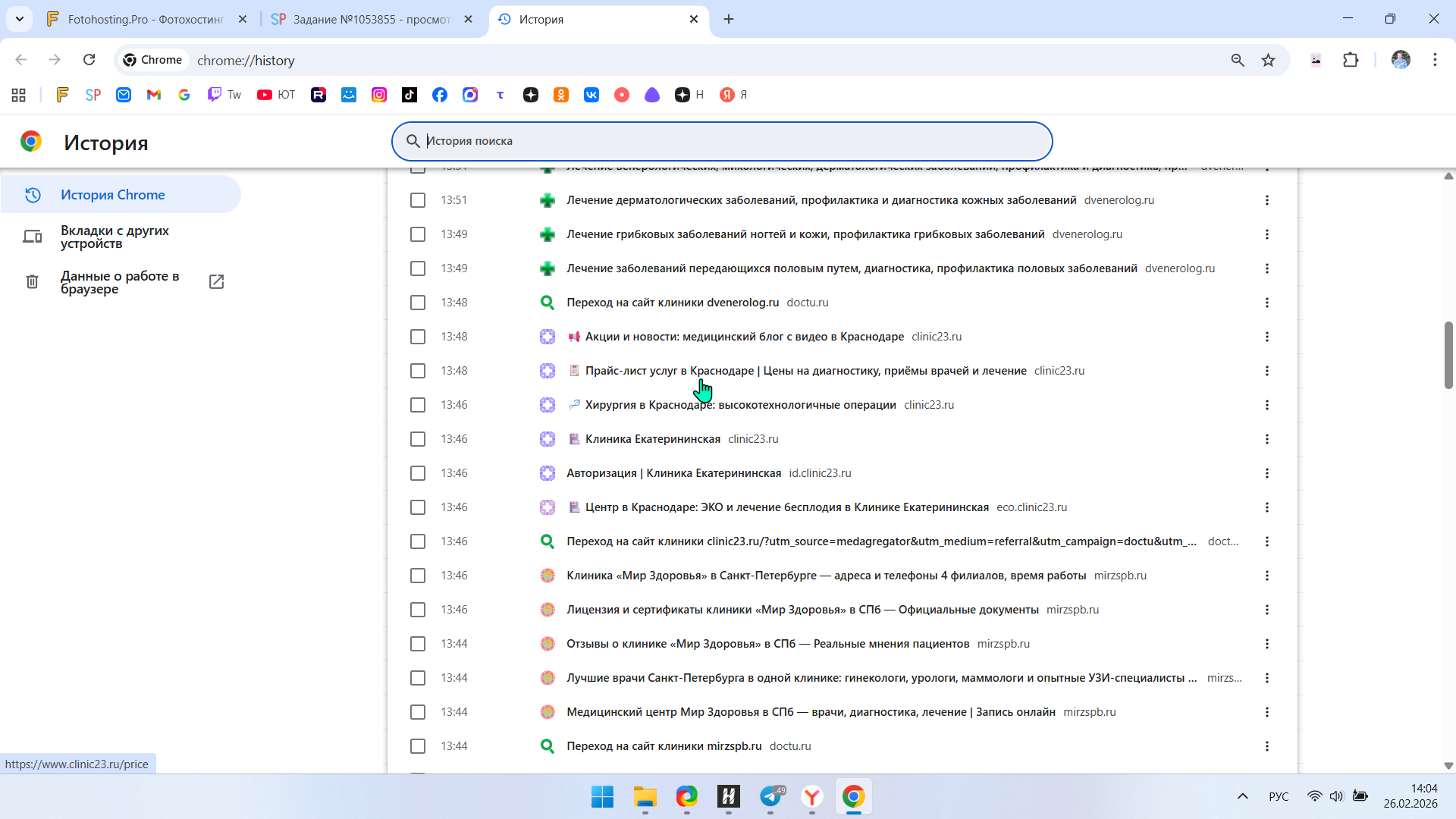Open Instagram bookmark icon
The image size is (1456, 819).
[x=379, y=95]
